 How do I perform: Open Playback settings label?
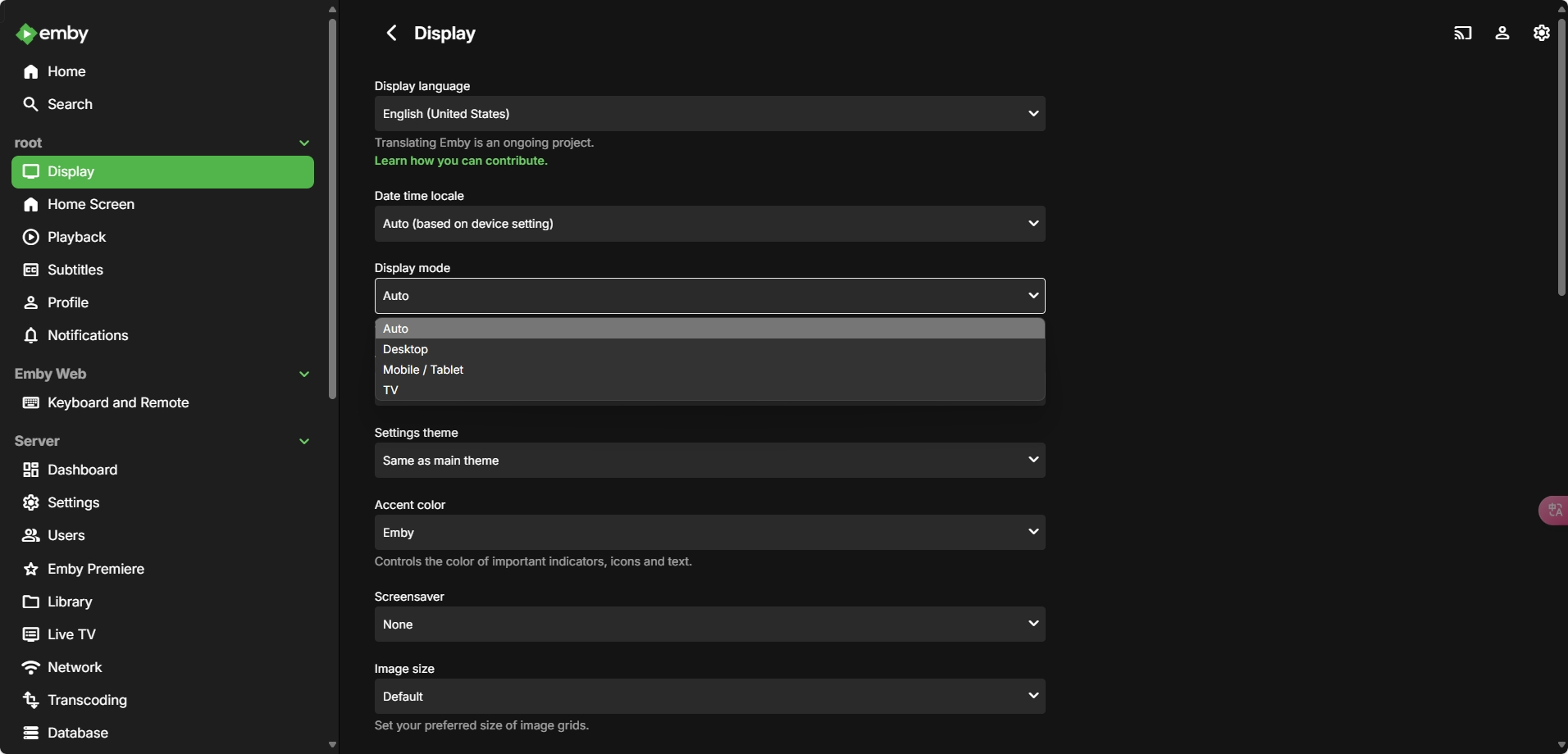coord(77,238)
